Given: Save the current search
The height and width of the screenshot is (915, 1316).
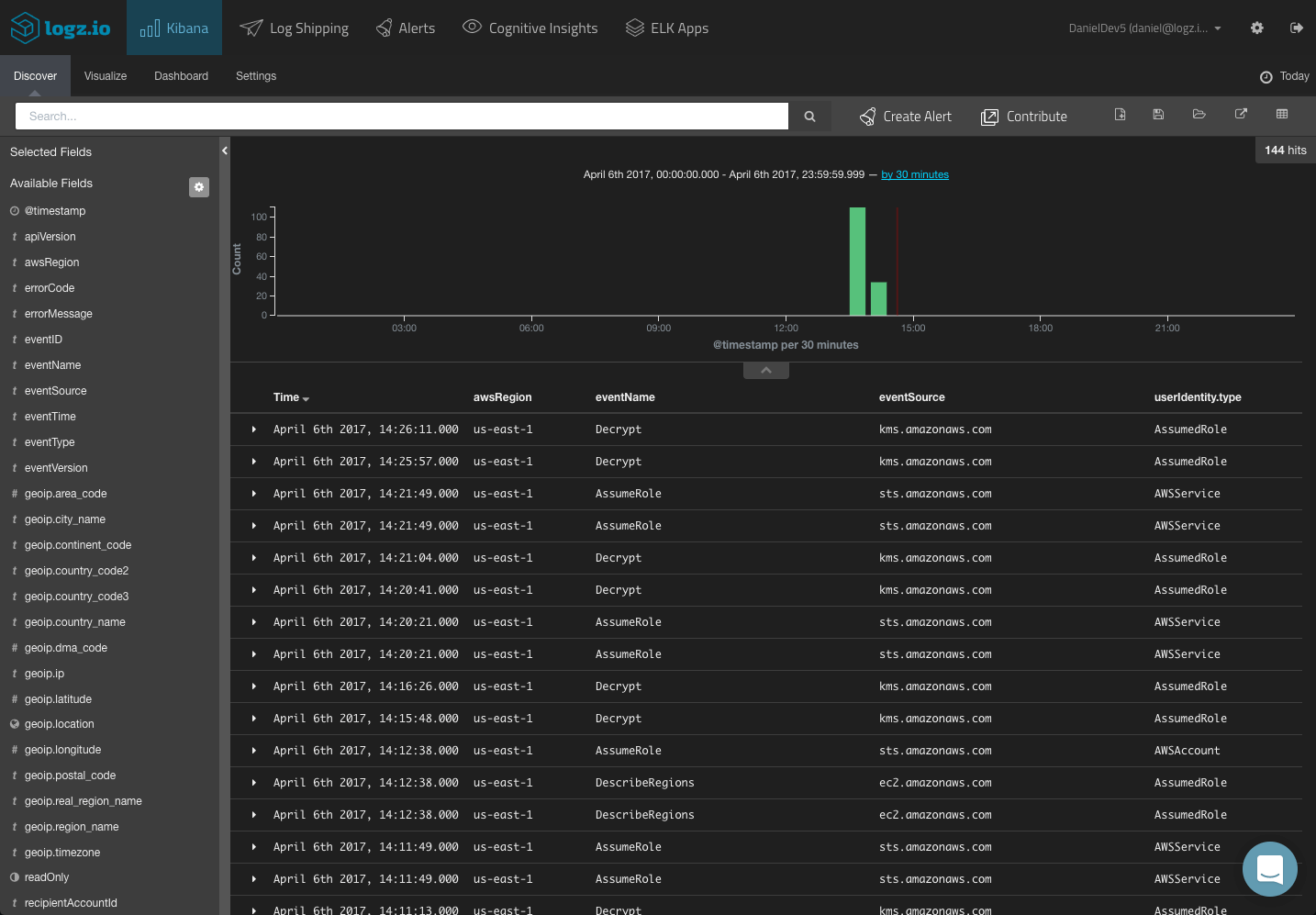Looking at the screenshot, I should point(1157,114).
